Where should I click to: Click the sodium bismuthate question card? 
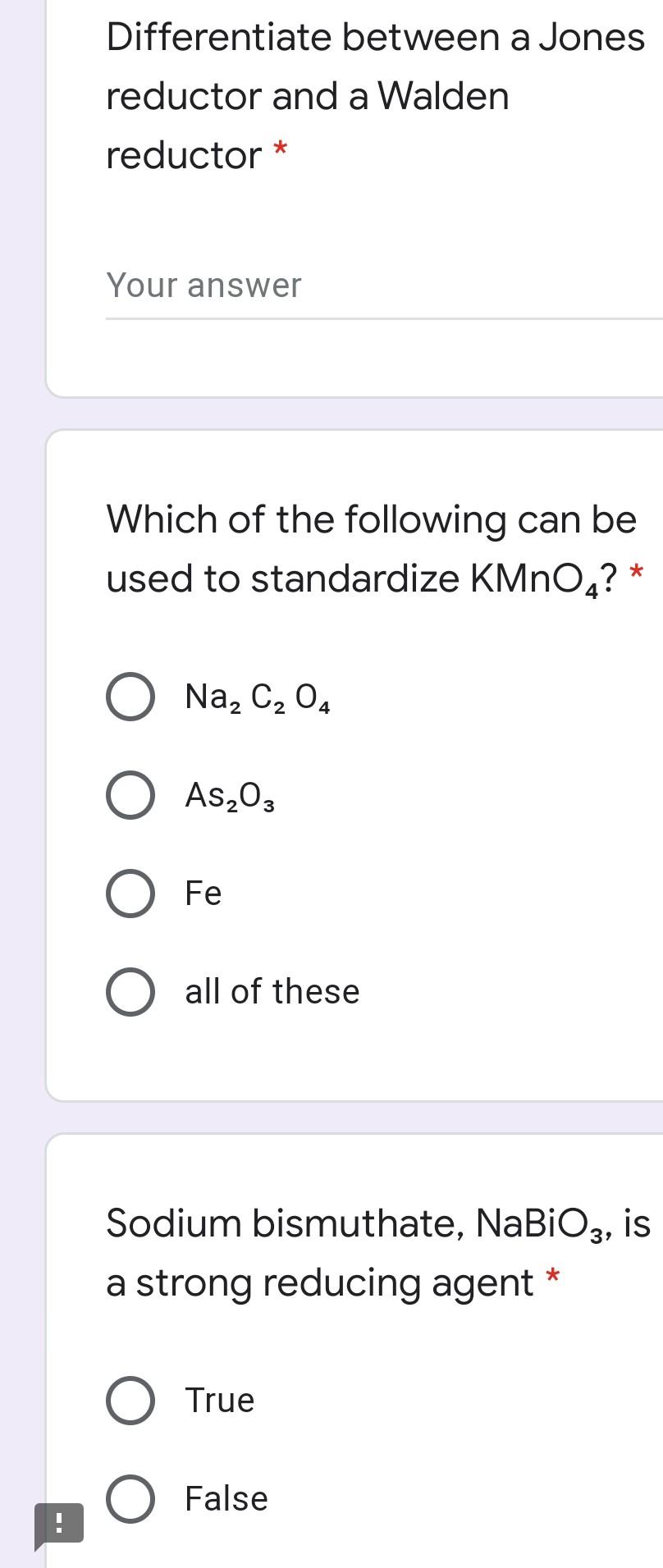[x=353, y=1354]
